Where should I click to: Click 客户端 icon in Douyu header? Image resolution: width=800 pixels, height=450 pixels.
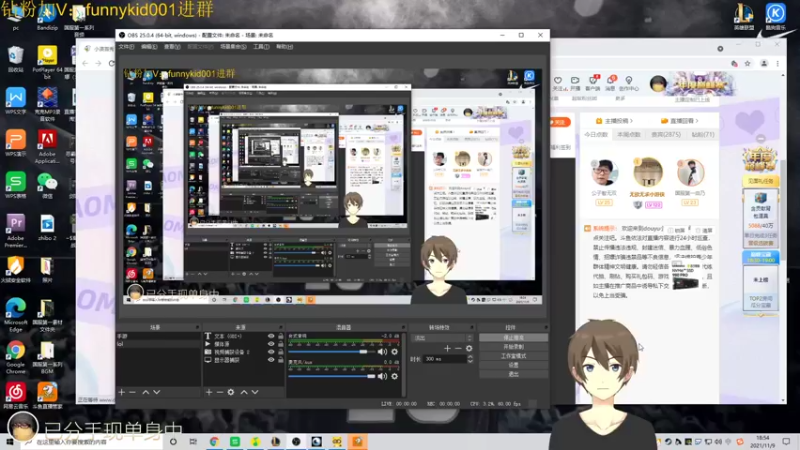click(593, 80)
